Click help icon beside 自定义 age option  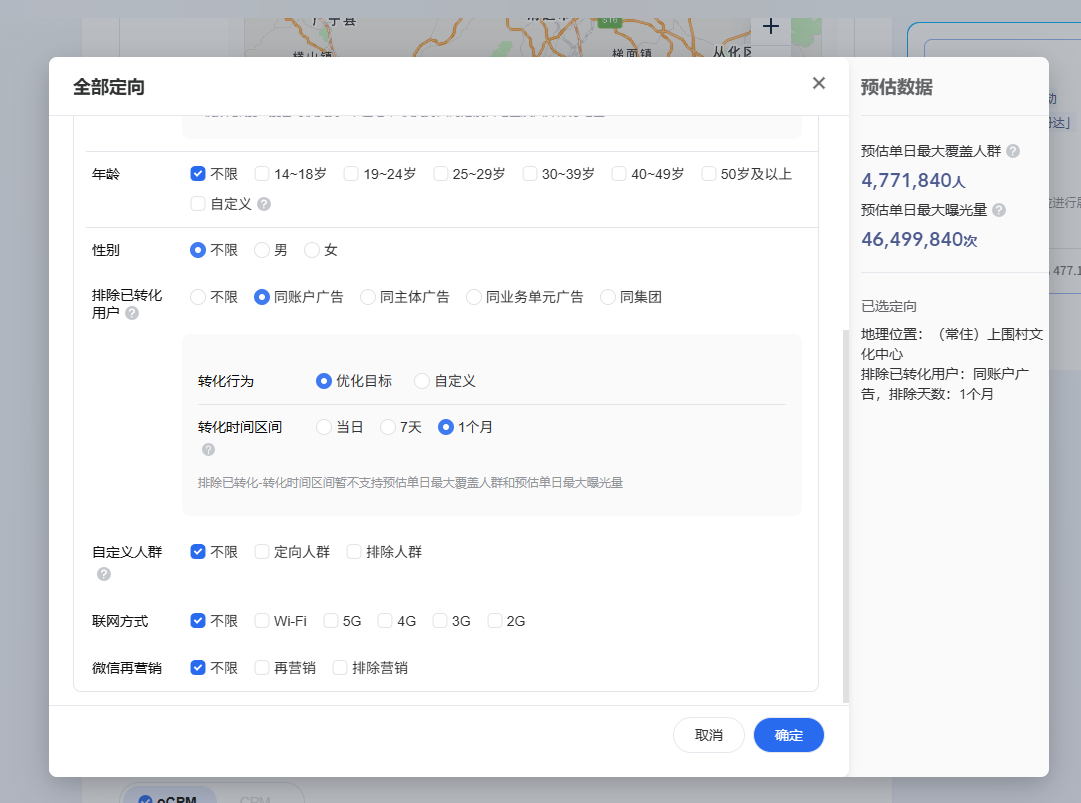tap(264, 204)
